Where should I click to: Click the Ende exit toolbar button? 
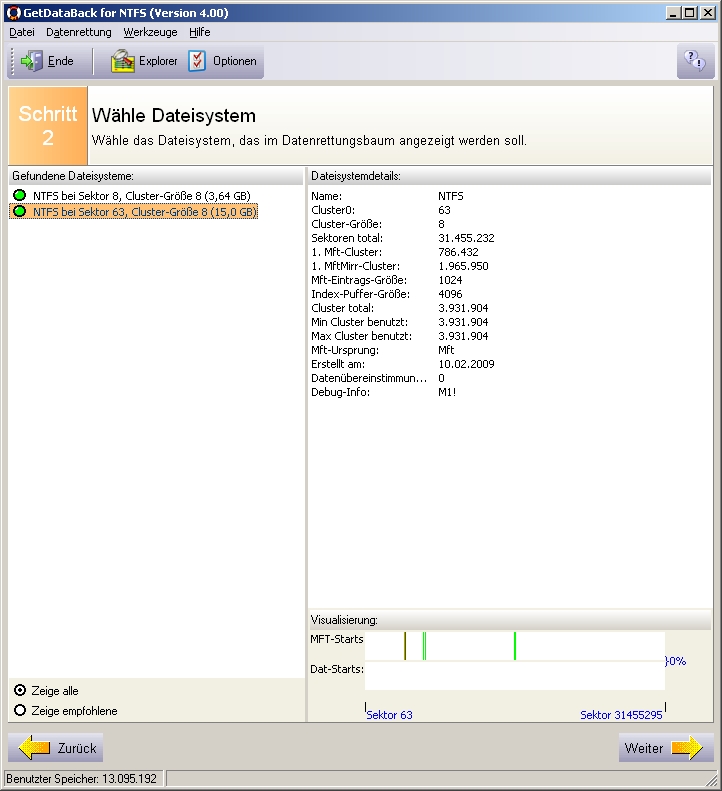47,61
